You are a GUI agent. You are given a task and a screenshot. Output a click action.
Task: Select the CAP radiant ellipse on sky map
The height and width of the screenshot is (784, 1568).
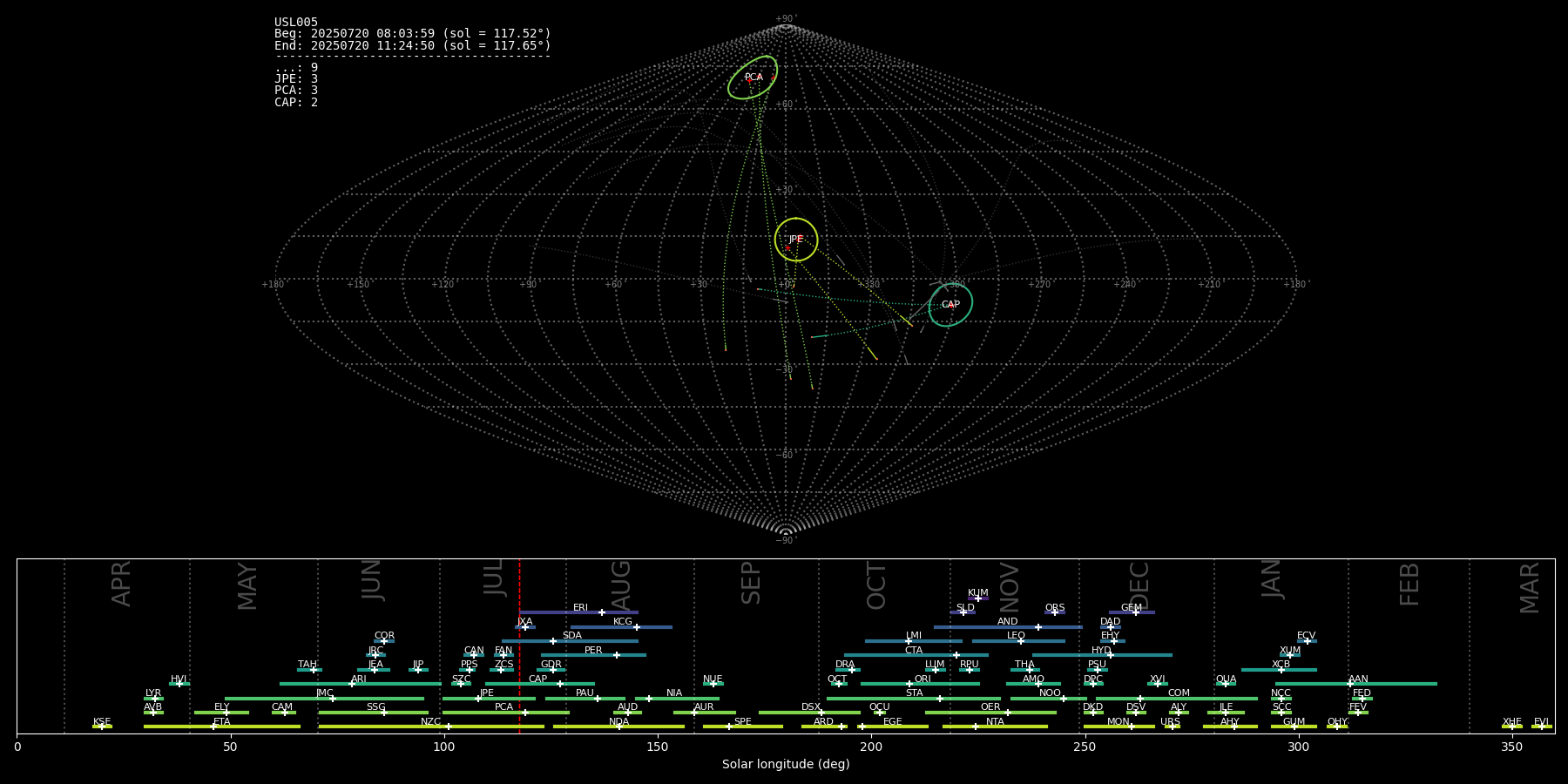pos(950,305)
